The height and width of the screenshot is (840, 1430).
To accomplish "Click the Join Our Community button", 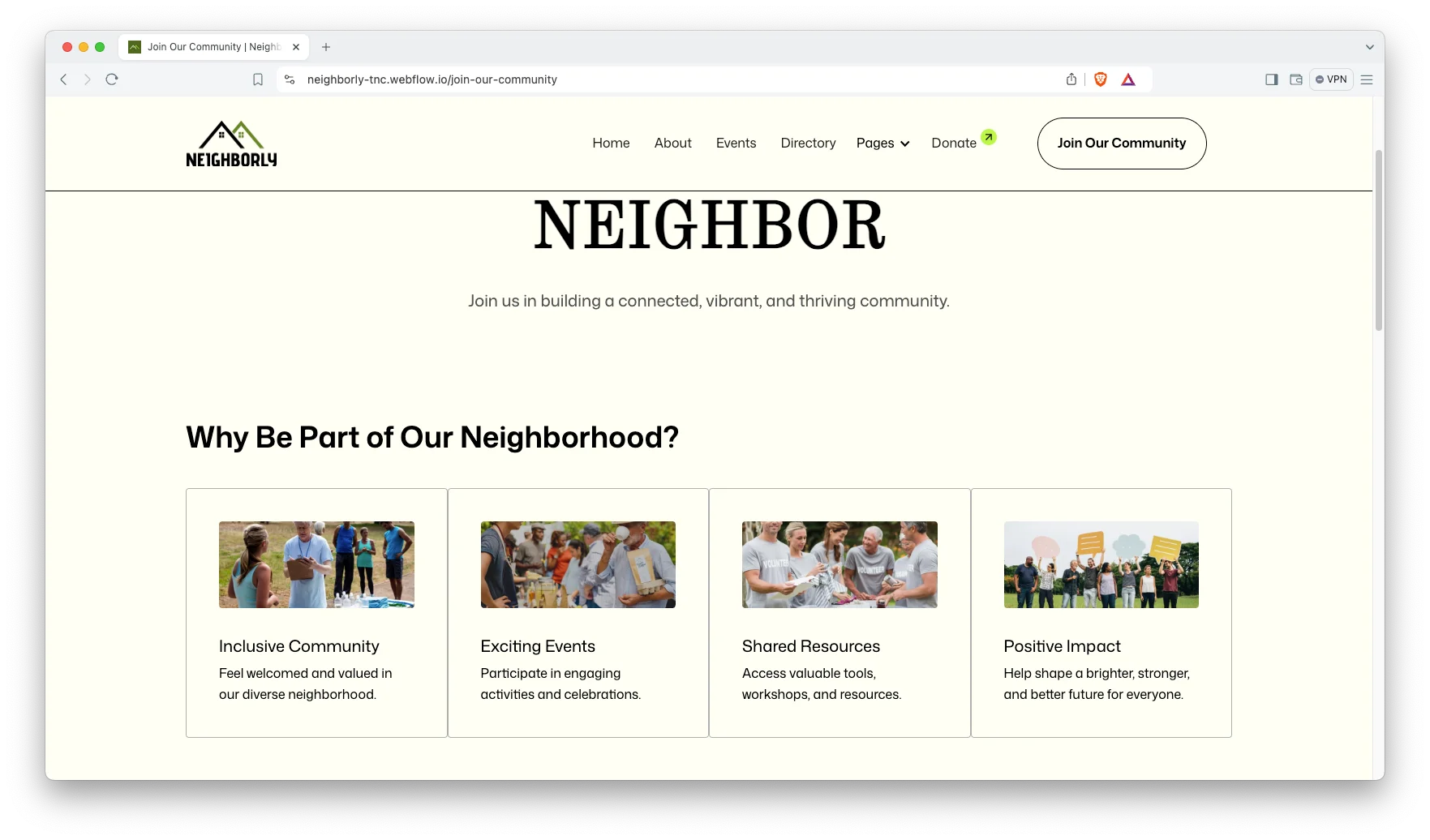I will click(x=1121, y=144).
